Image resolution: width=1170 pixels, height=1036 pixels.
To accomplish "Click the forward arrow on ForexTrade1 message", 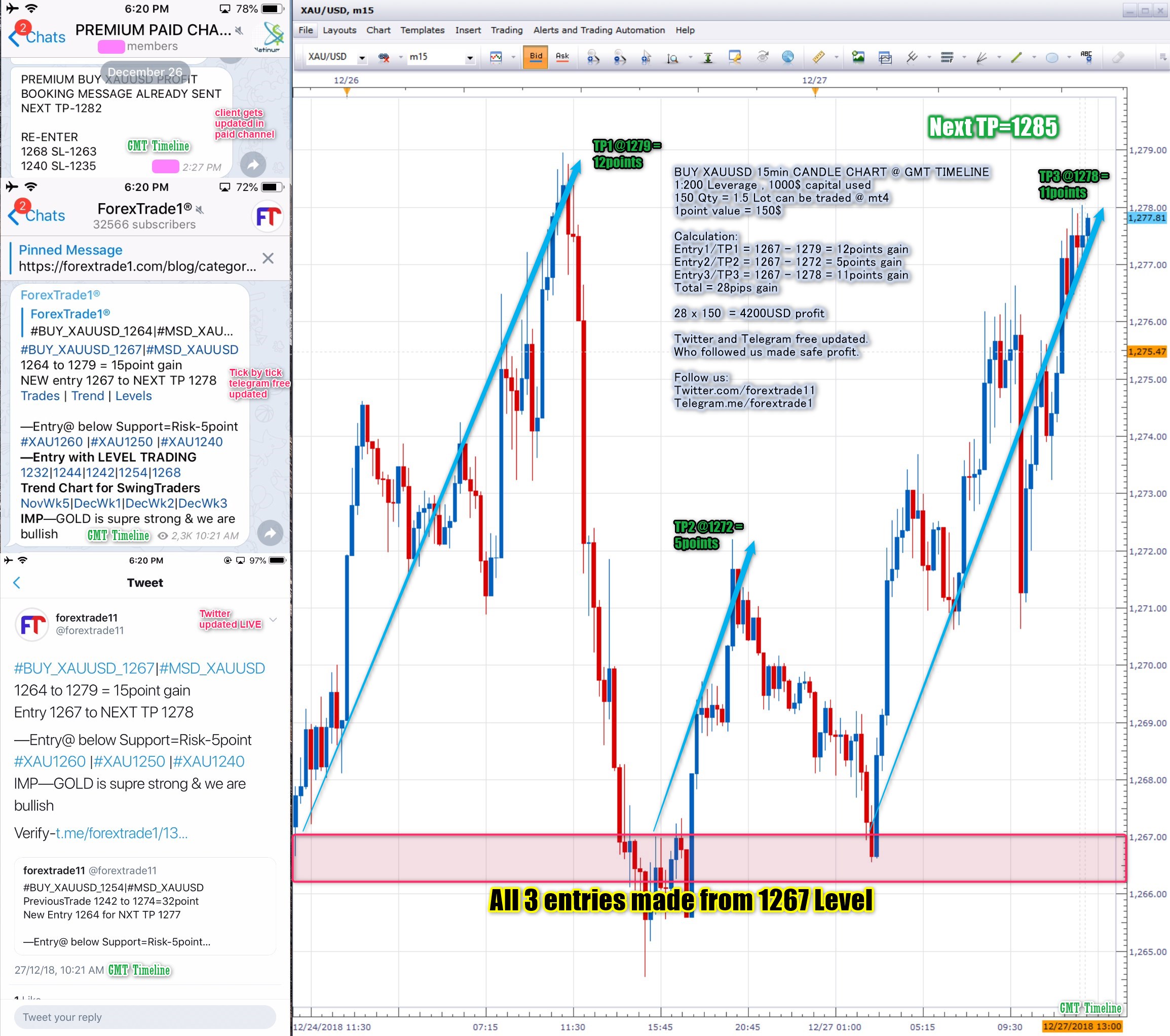I will coord(270,533).
